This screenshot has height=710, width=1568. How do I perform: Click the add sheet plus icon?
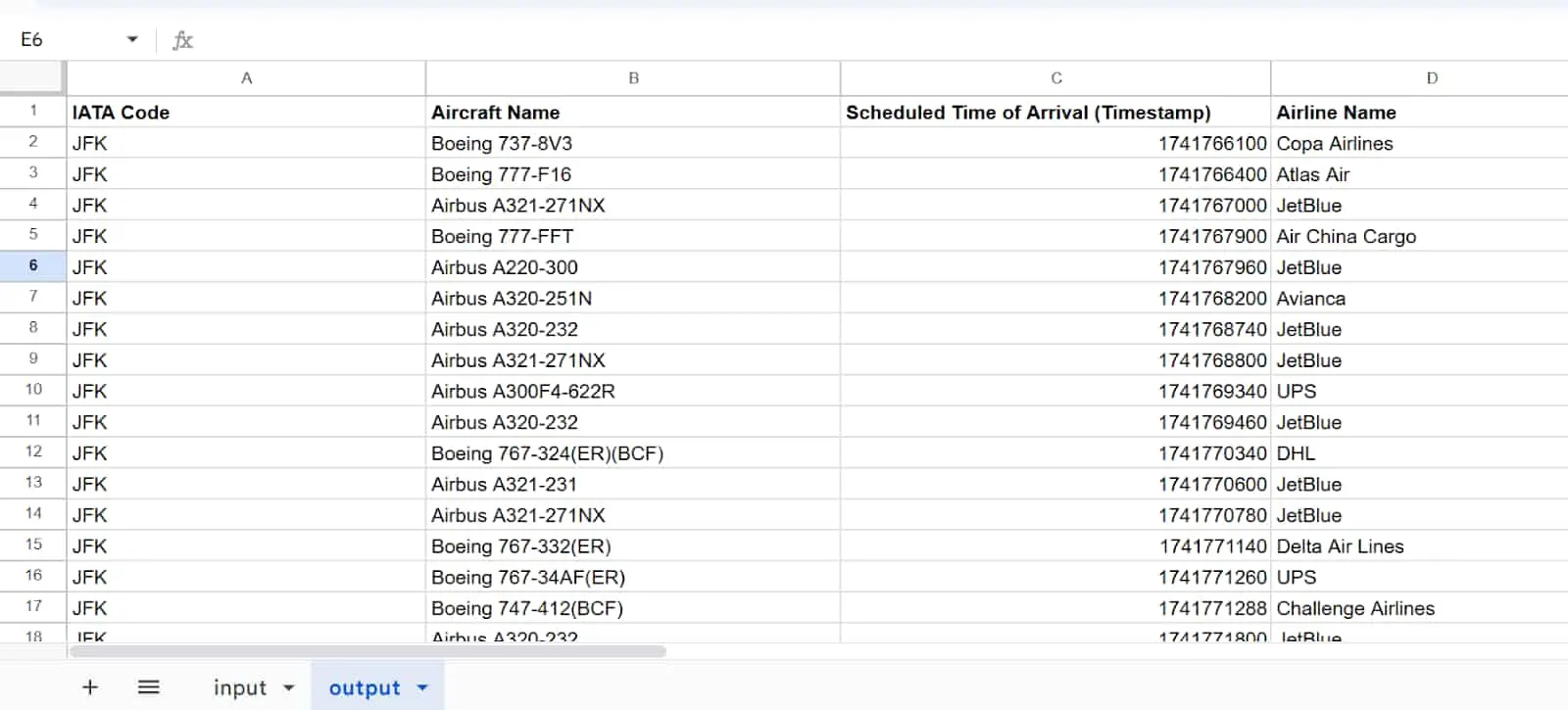[90, 687]
